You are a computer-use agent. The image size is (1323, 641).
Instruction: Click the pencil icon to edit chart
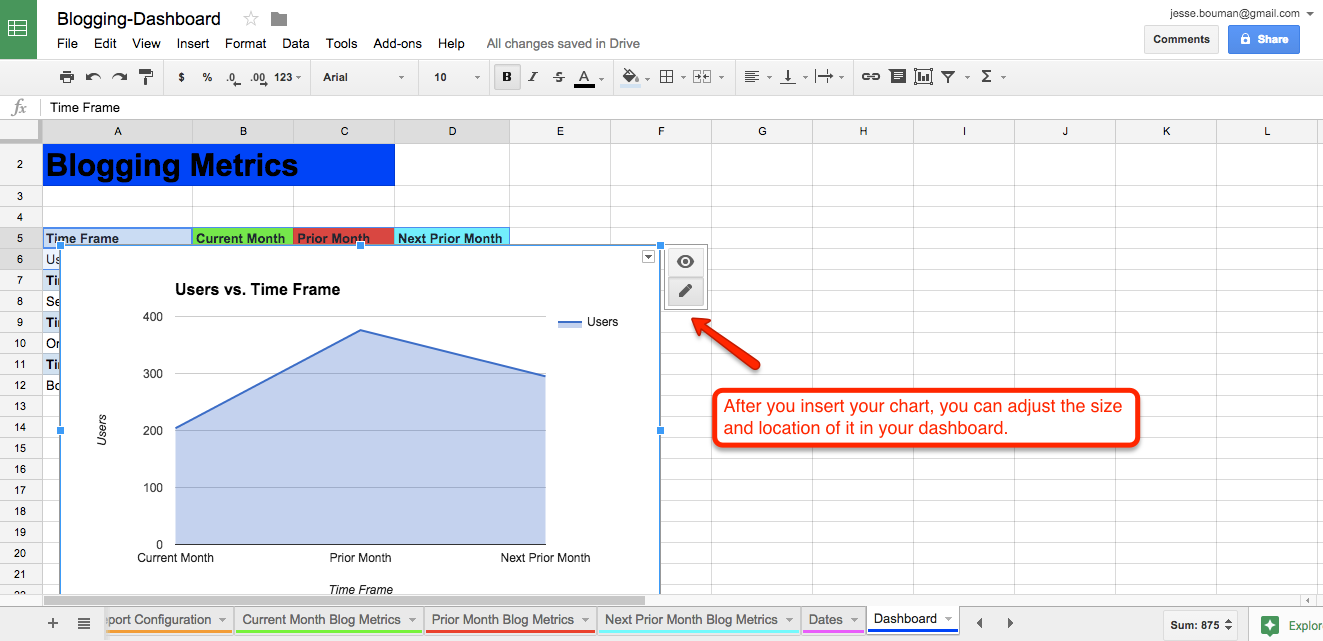click(x=685, y=291)
